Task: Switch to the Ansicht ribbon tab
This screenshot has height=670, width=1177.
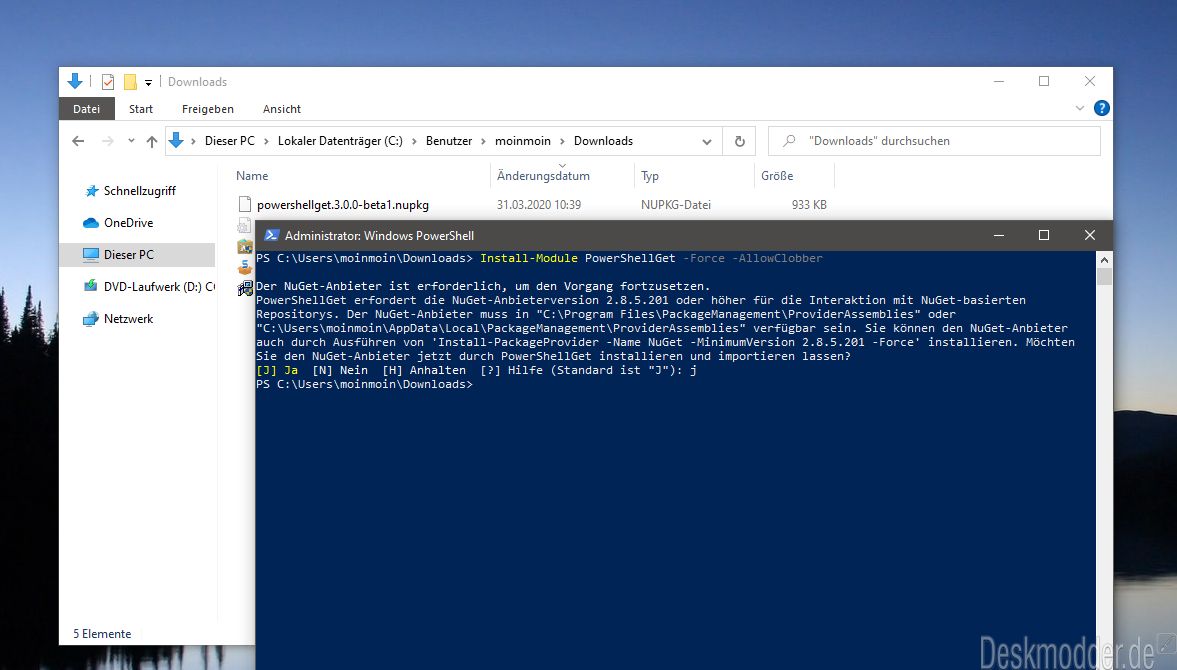Action: pos(281,109)
